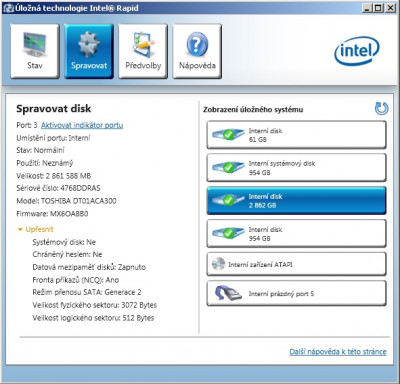400x384 pixels.
Task: Click the title bar application icon
Action: (8, 8)
